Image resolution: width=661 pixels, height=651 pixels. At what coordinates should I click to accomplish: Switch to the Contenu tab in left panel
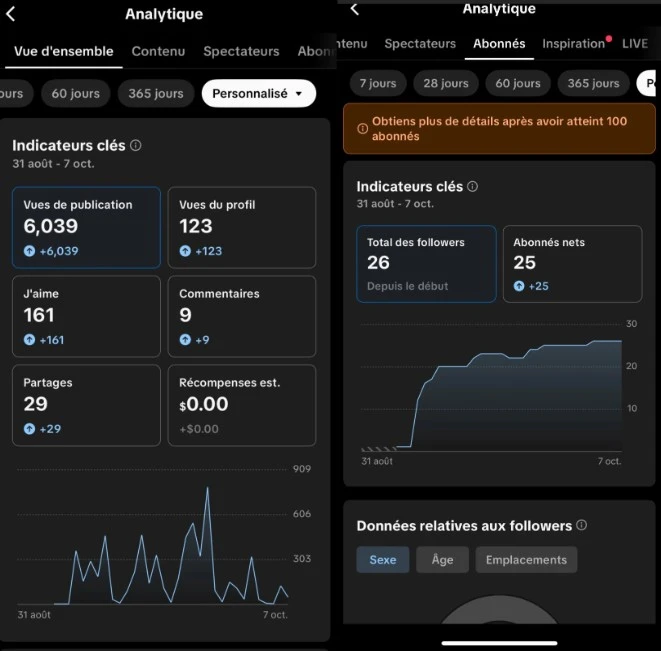[158, 51]
